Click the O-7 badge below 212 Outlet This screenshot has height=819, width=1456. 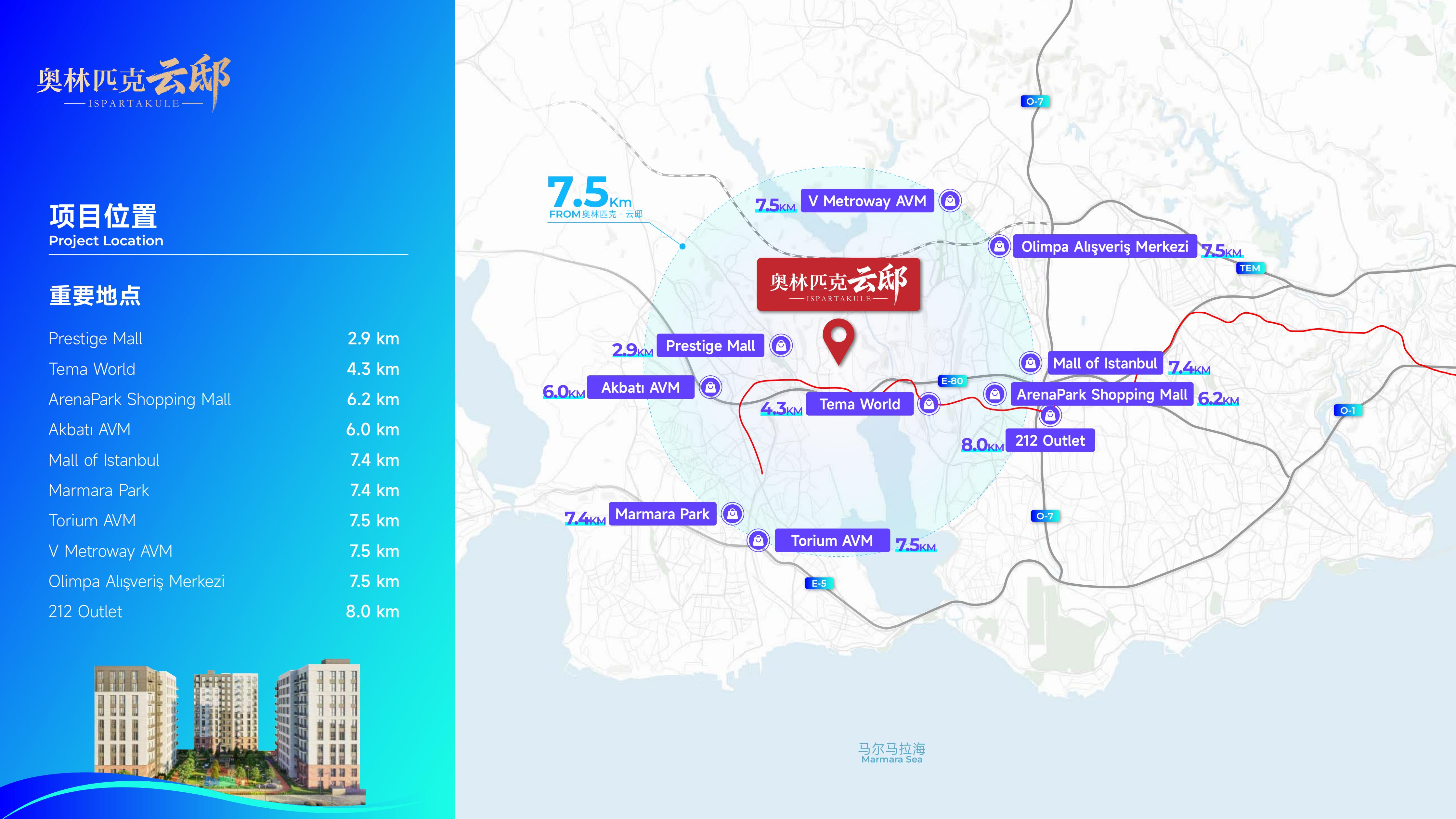[x=1045, y=516]
